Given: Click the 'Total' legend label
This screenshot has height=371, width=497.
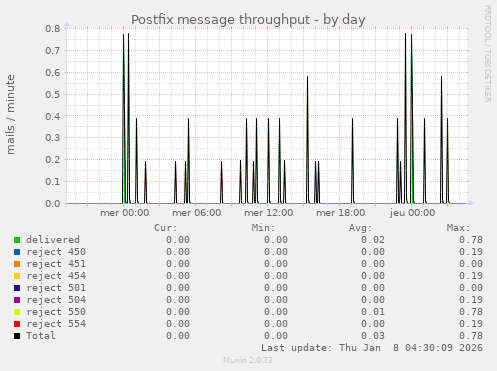Looking at the screenshot, I should (41, 336).
